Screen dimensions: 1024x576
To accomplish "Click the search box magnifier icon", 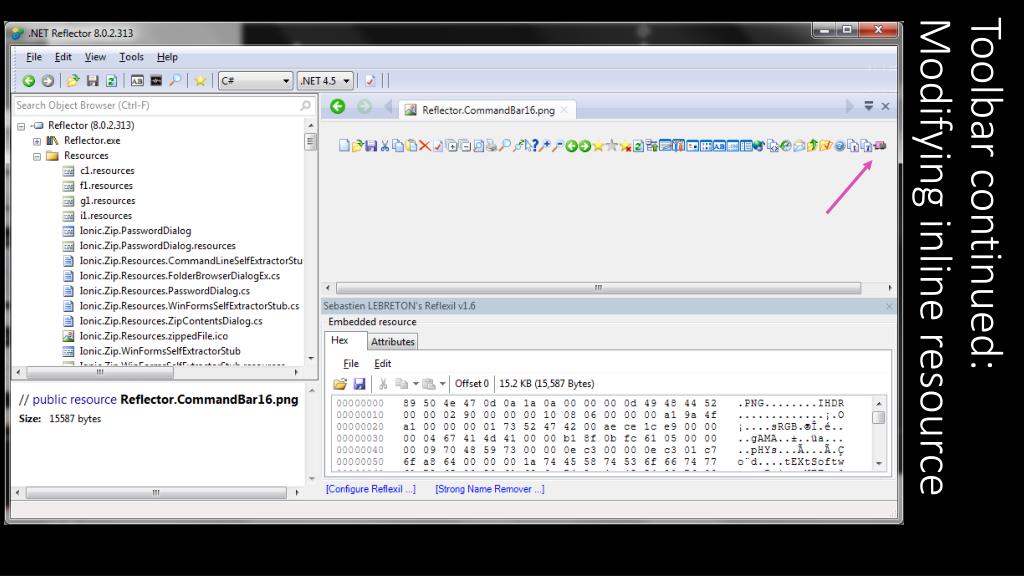I will pos(306,105).
